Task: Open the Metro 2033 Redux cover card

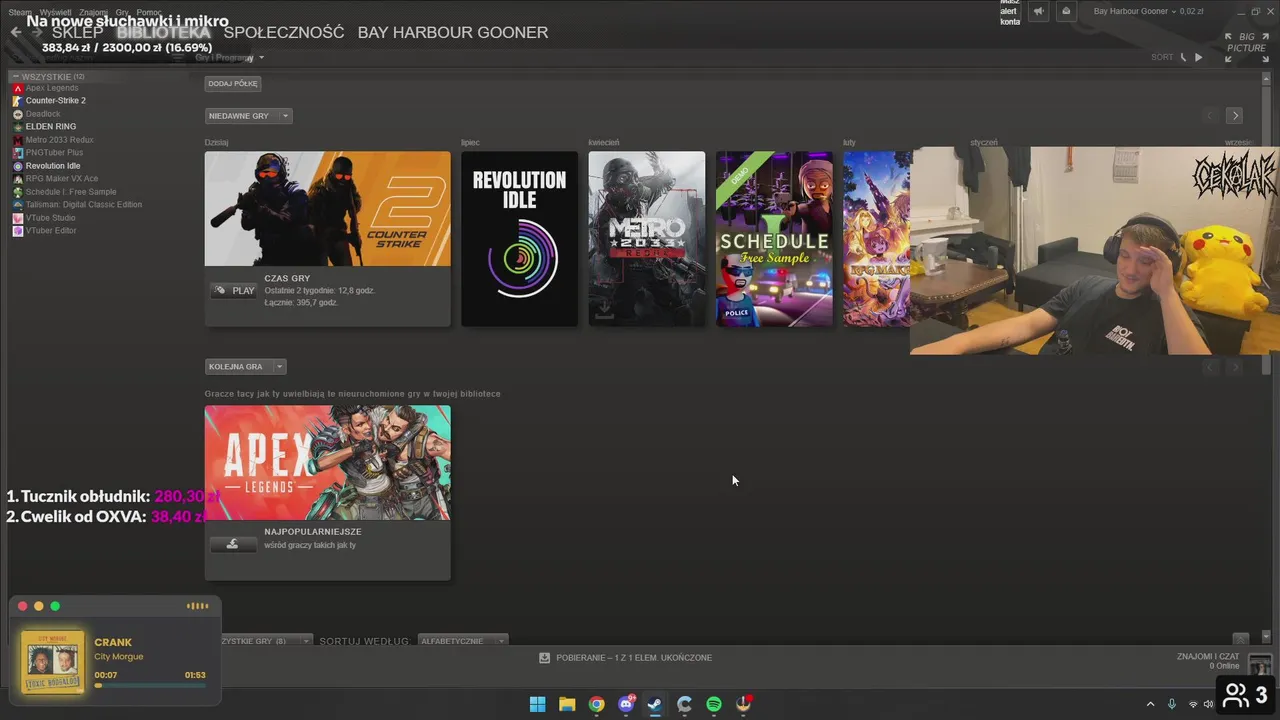Action: tap(647, 239)
